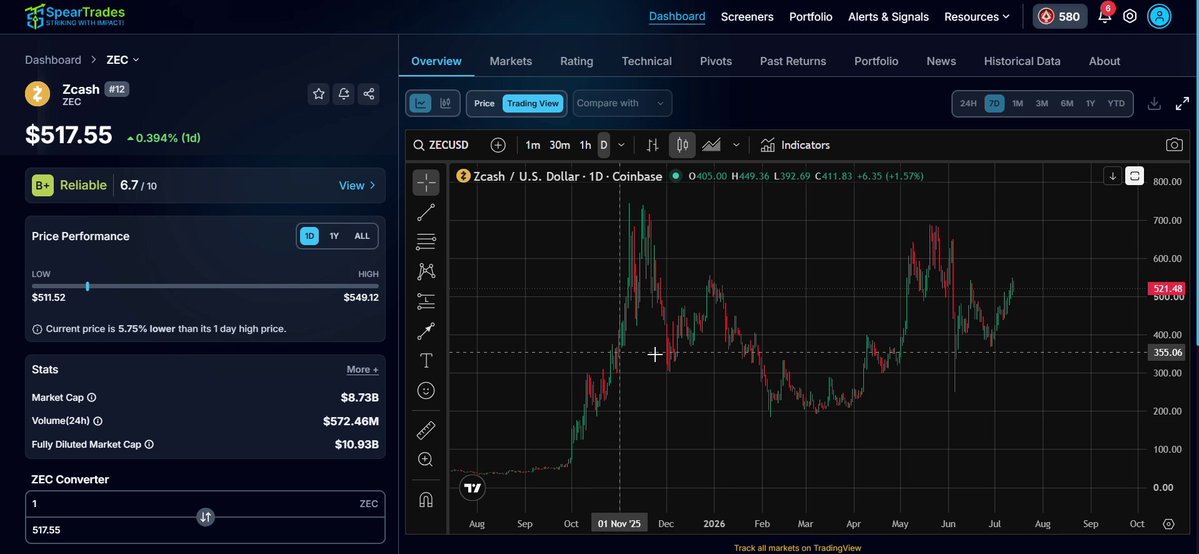Set interval to 30m
Viewport: 1199px width, 554px height.
(x=560, y=145)
